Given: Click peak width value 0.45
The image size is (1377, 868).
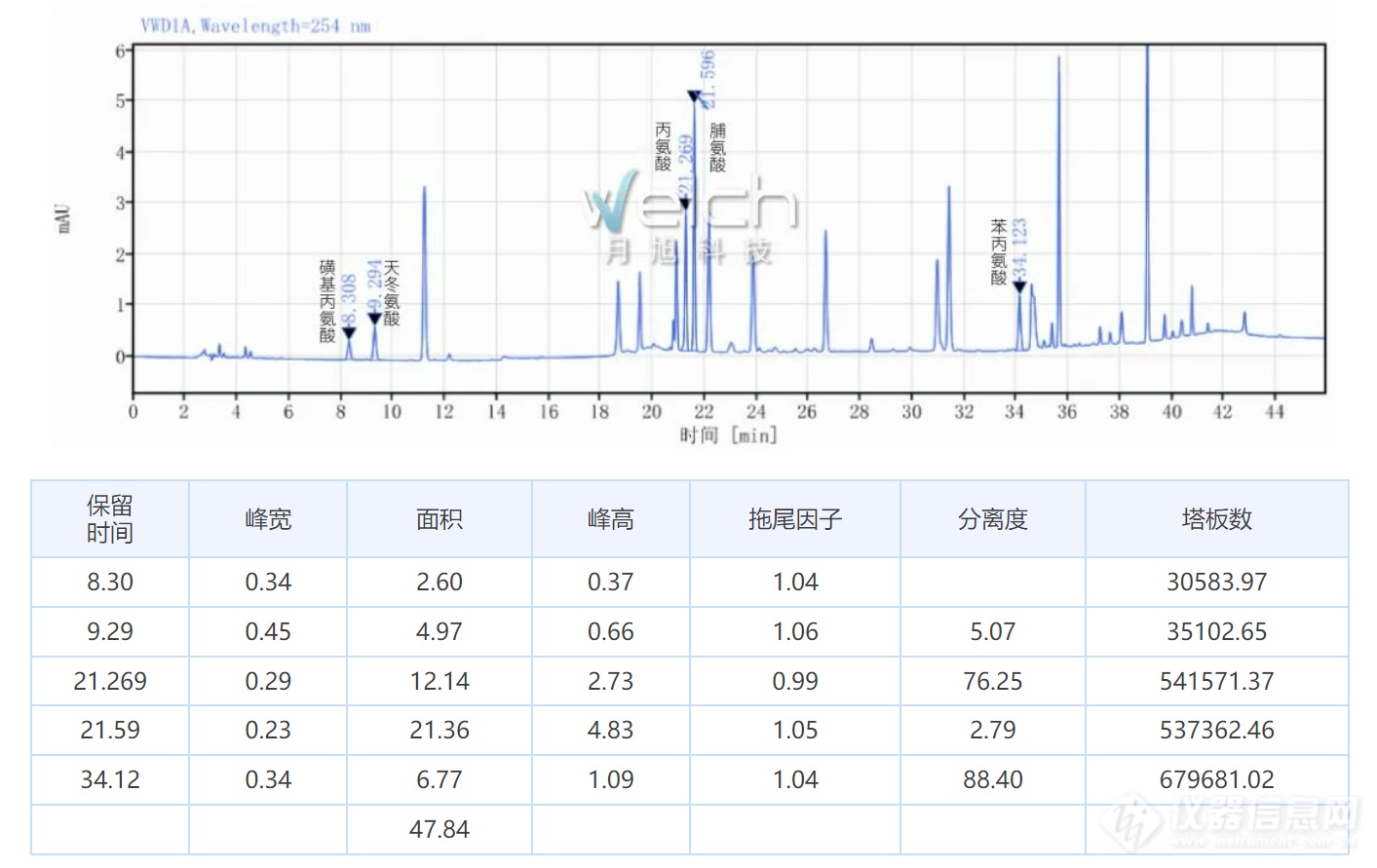Looking at the screenshot, I should 268,631.
